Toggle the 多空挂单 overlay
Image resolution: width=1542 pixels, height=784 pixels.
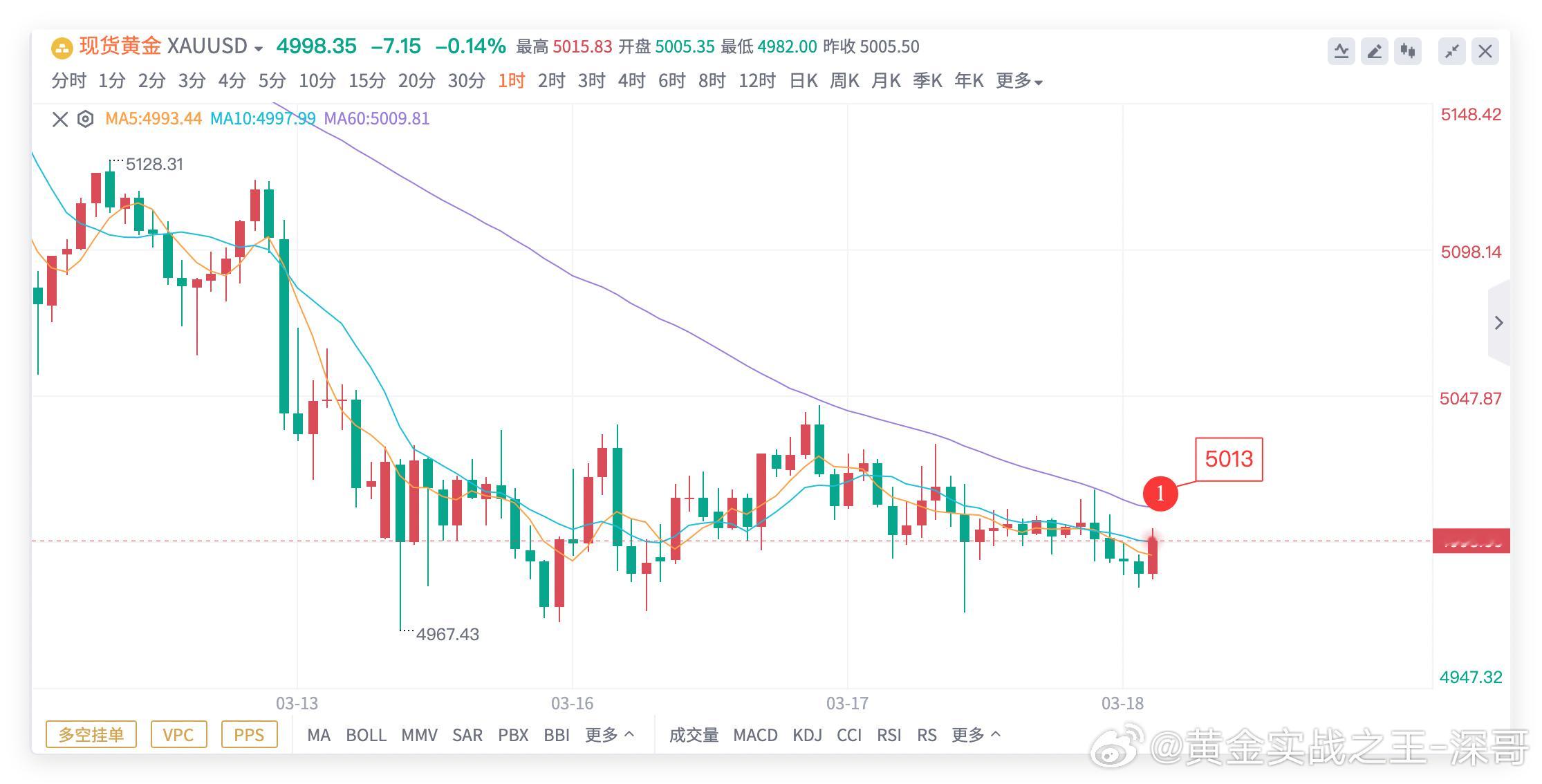(x=91, y=734)
